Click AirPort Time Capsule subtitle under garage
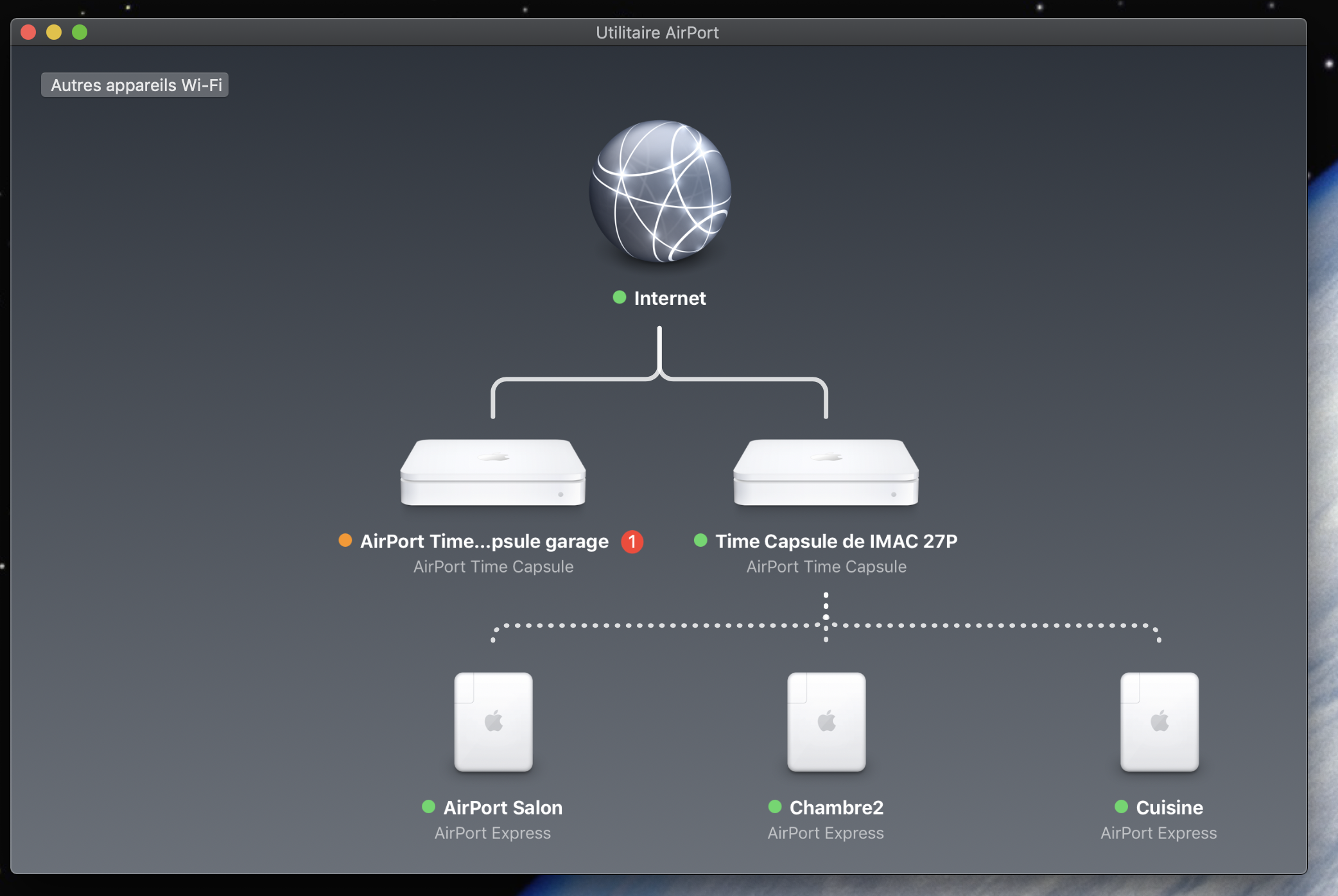The height and width of the screenshot is (896, 1338). [x=493, y=567]
